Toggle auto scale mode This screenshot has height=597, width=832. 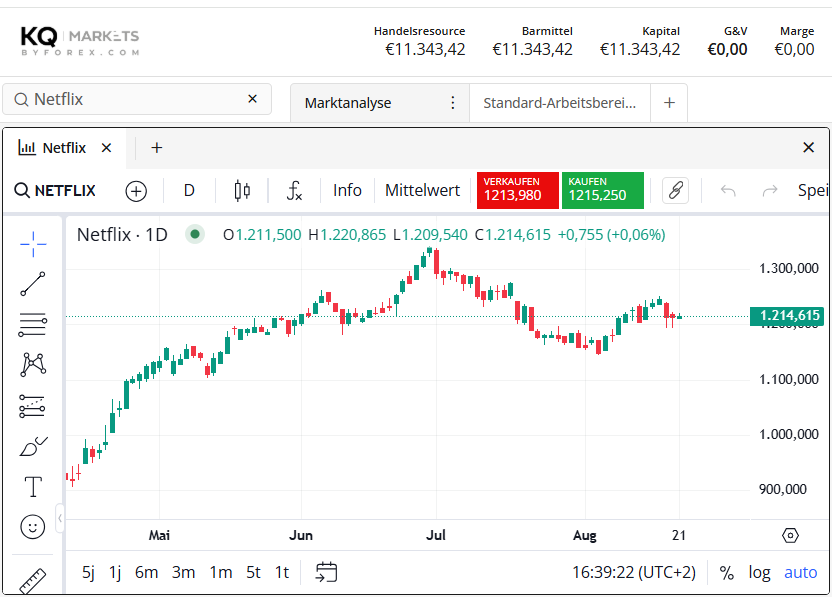tap(801, 573)
